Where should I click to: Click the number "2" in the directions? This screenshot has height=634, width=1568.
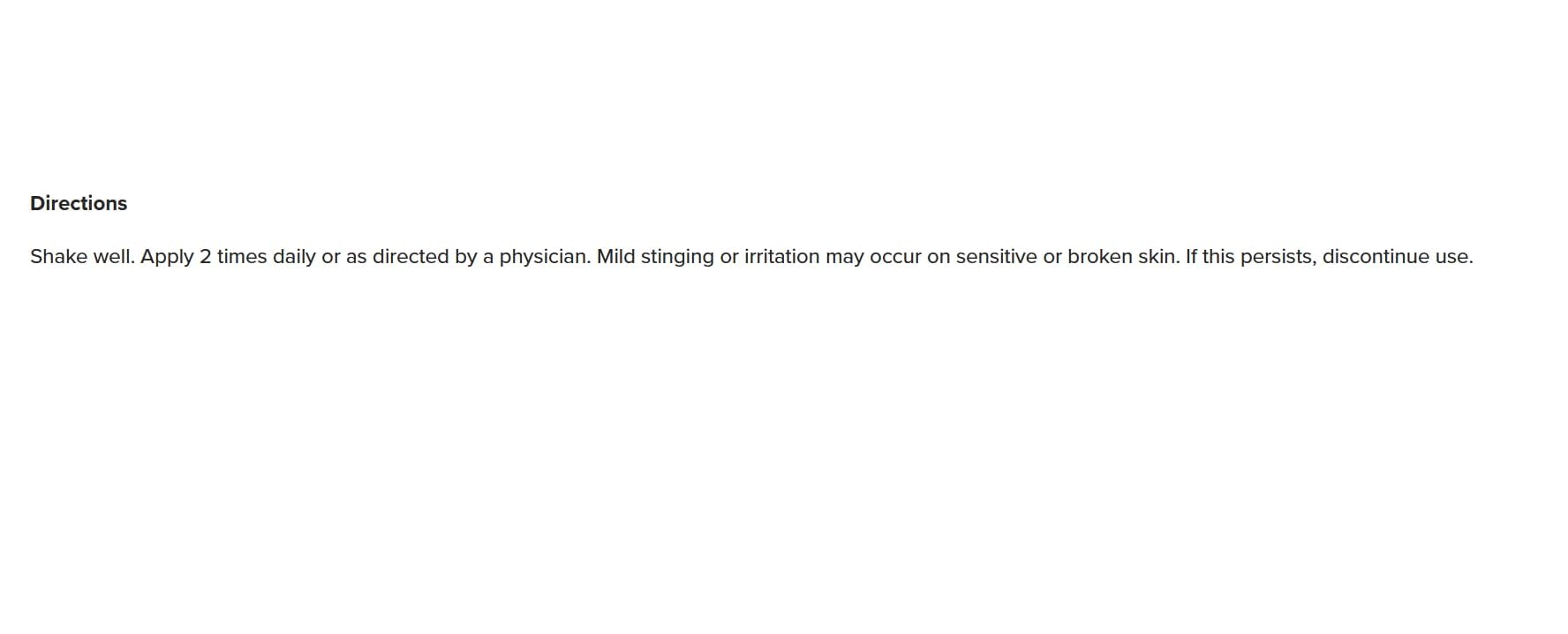pyautogui.click(x=206, y=257)
